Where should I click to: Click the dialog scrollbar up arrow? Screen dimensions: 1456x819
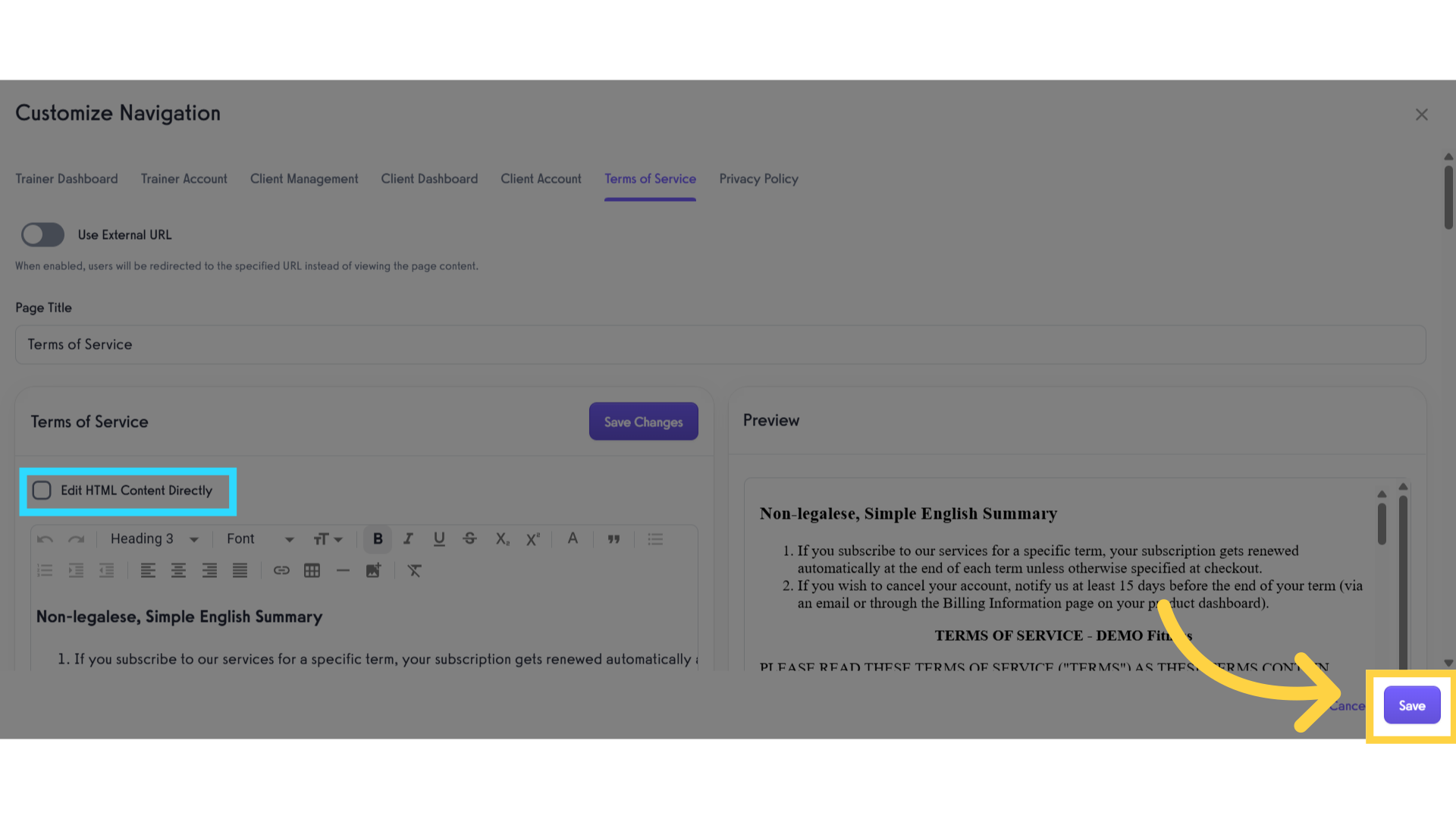point(1448,157)
